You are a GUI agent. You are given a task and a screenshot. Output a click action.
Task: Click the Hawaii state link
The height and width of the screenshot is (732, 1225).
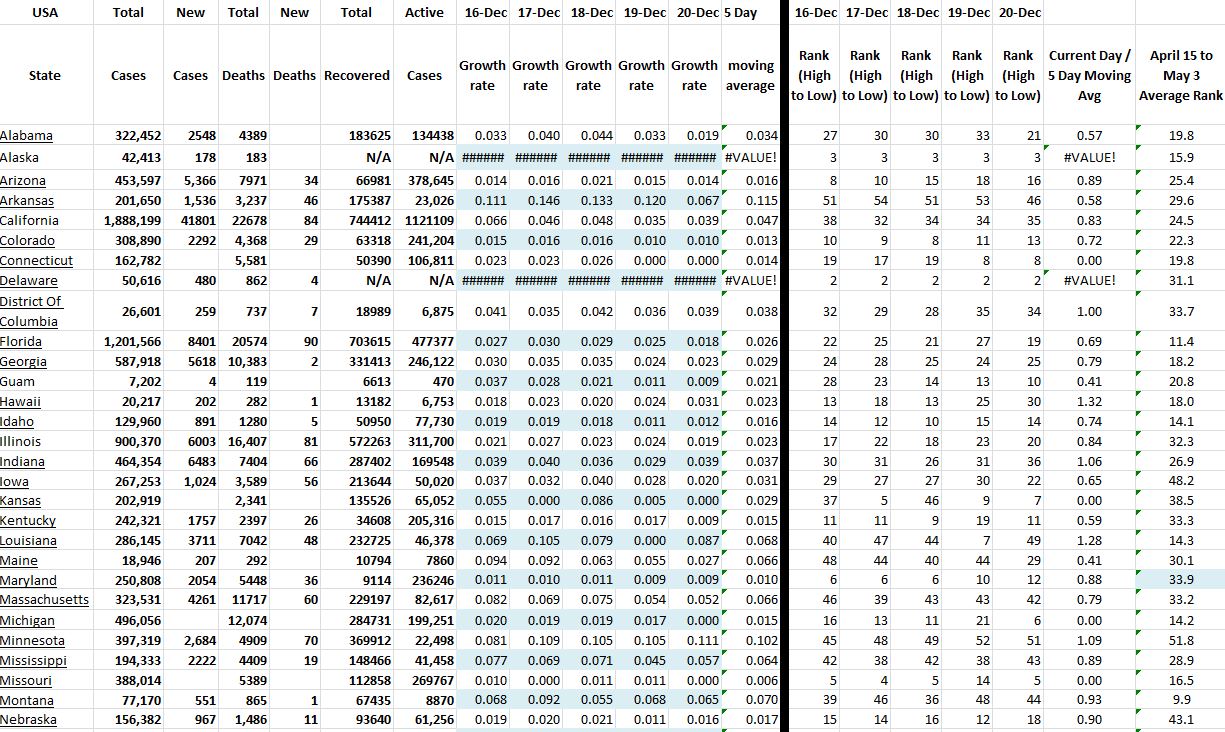coord(21,402)
